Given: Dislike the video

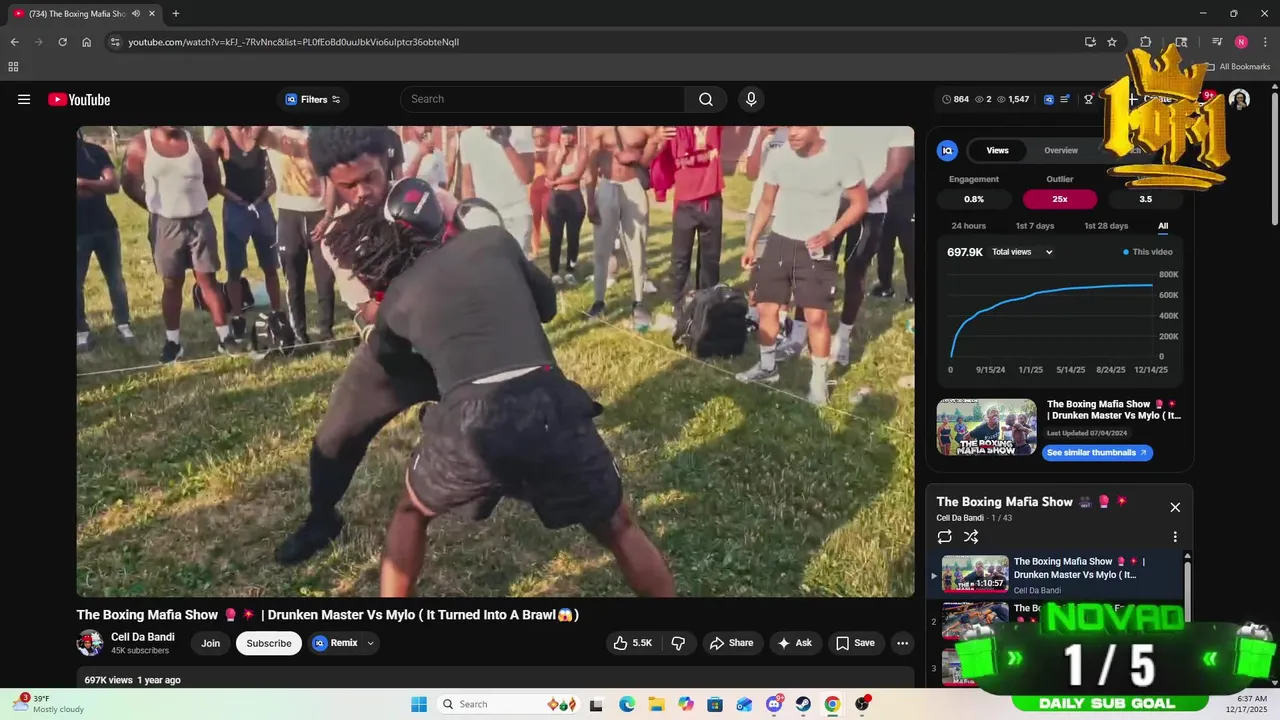Looking at the screenshot, I should tap(678, 643).
